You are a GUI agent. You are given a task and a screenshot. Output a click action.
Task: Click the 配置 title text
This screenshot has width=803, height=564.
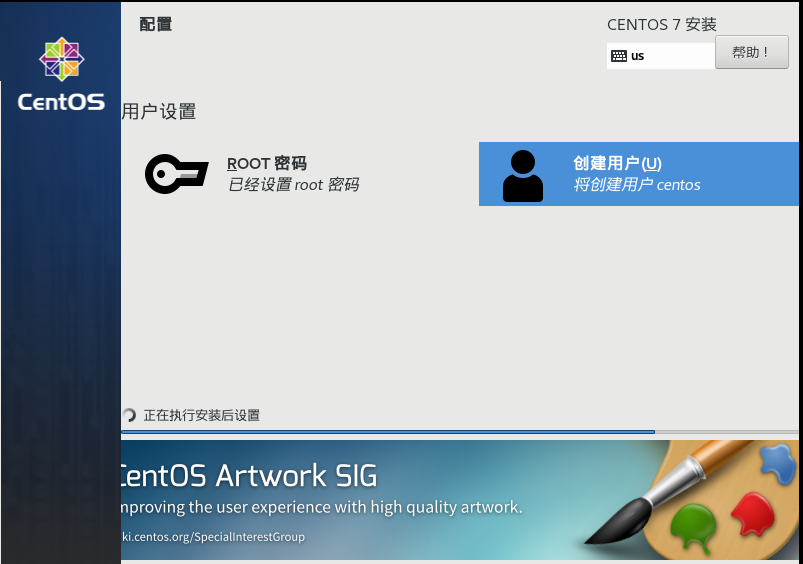coord(156,24)
